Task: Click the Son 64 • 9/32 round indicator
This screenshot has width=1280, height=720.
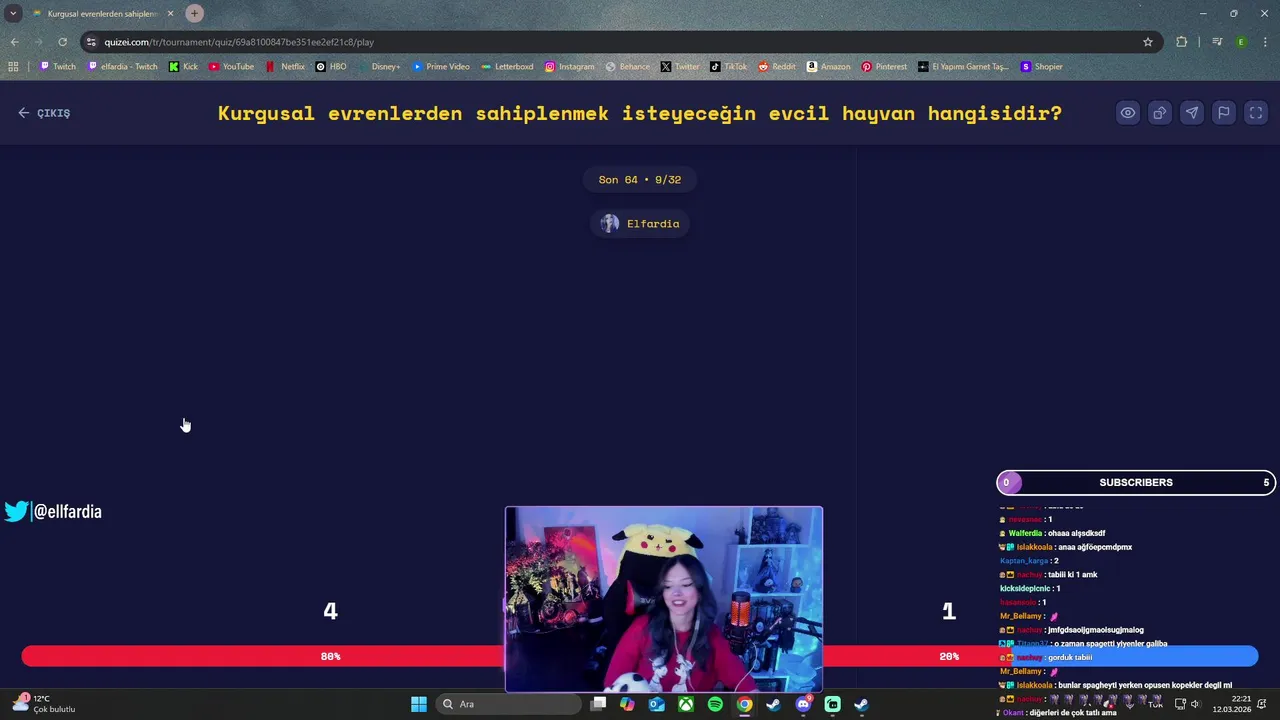Action: click(640, 180)
